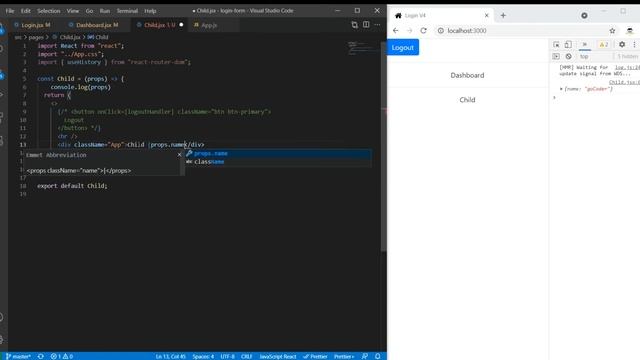Change the UTF-8 file encoding
Screen dimensions: 640x360
[x=228, y=356]
